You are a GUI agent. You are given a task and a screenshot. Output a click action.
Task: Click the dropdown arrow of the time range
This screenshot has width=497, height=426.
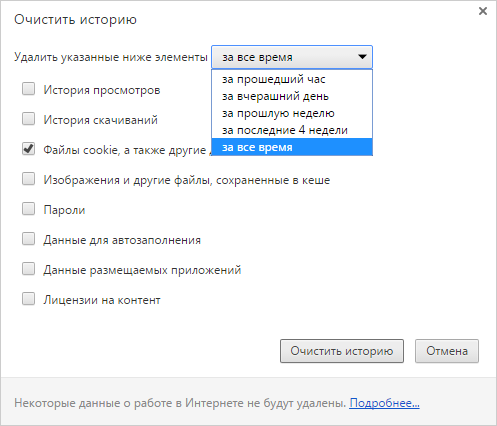362,57
